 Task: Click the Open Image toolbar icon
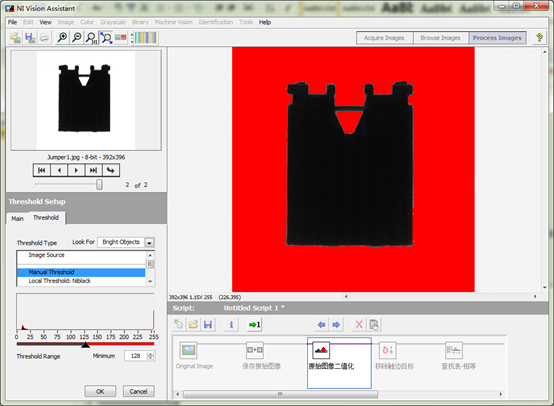click(15, 37)
